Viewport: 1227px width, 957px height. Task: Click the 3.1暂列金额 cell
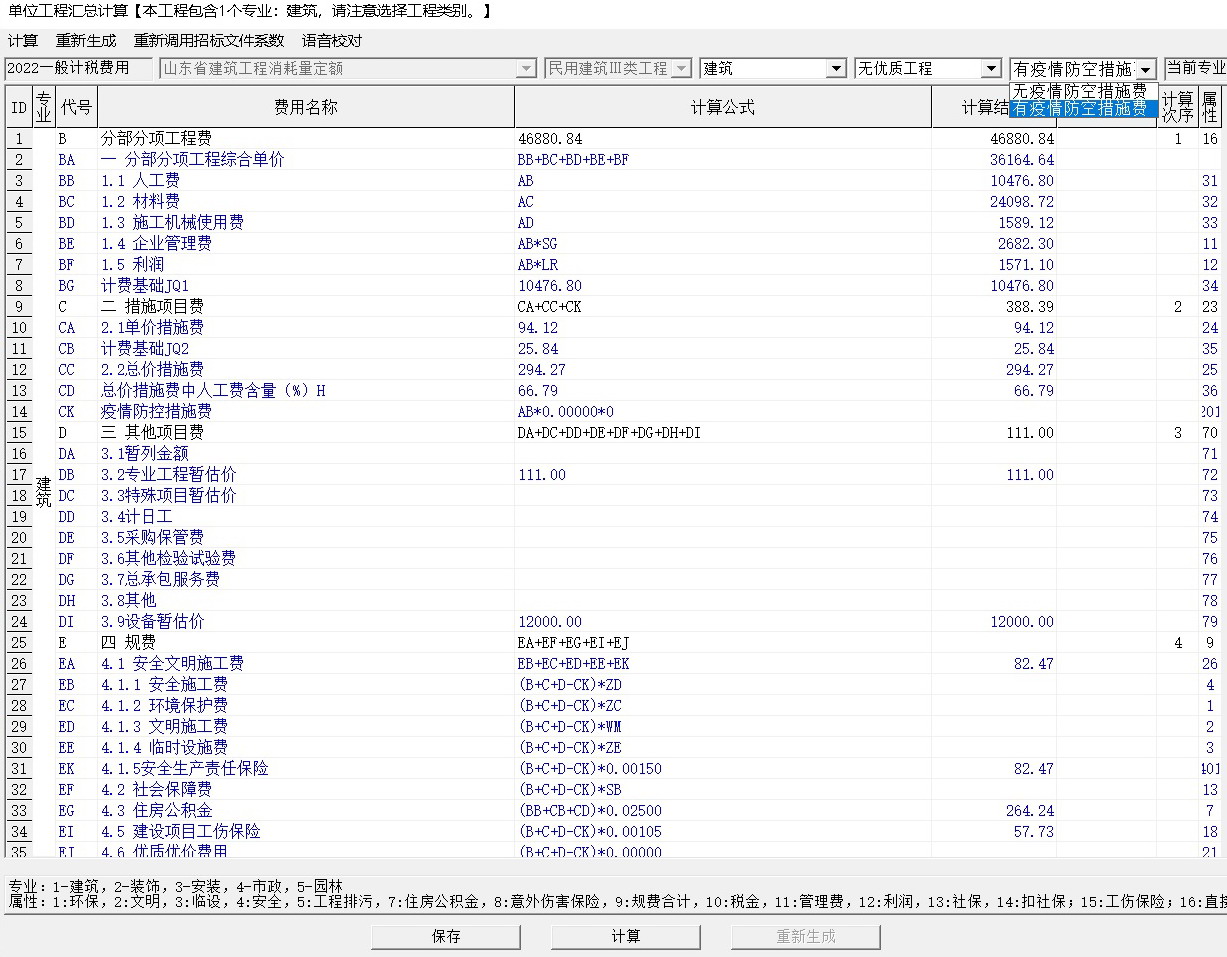(306, 454)
